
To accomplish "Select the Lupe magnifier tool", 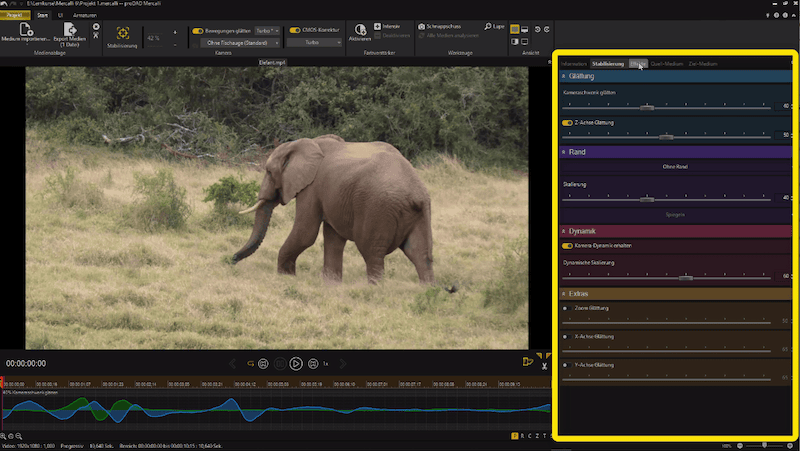I will tap(494, 26).
